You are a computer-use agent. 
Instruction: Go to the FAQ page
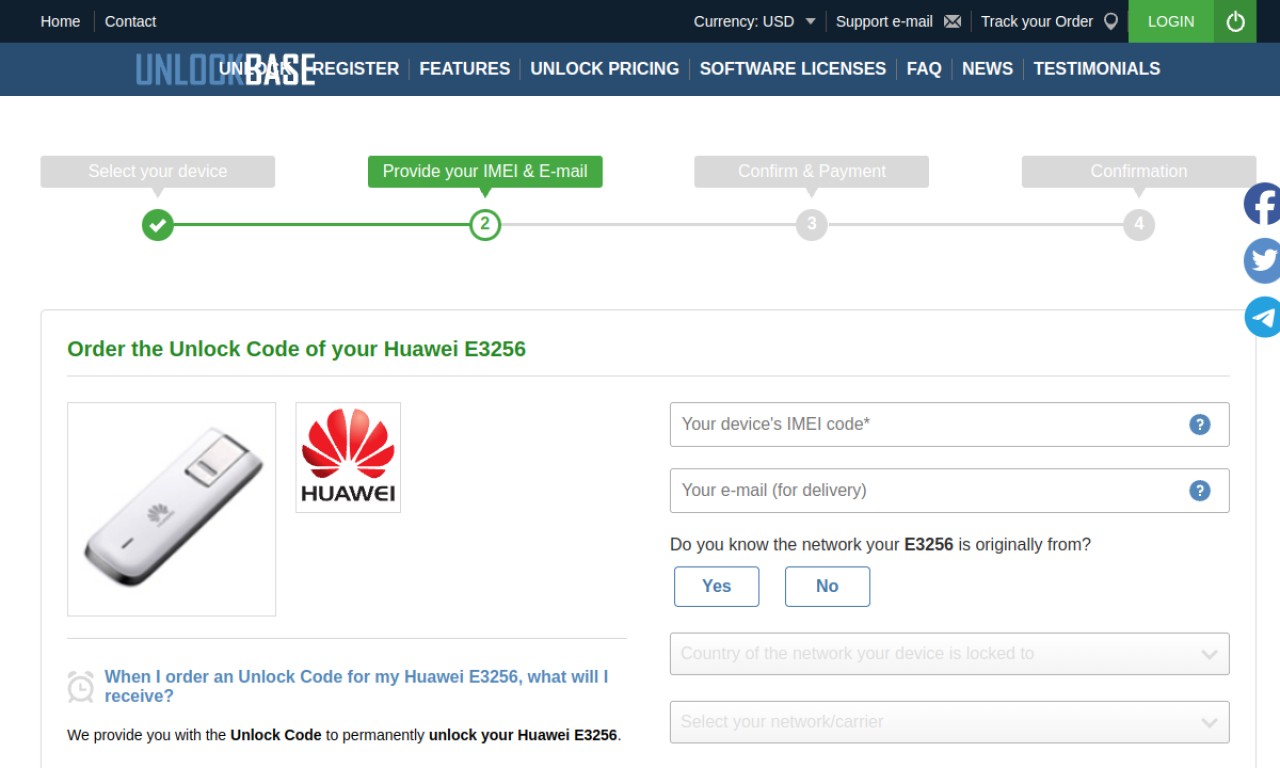924,69
